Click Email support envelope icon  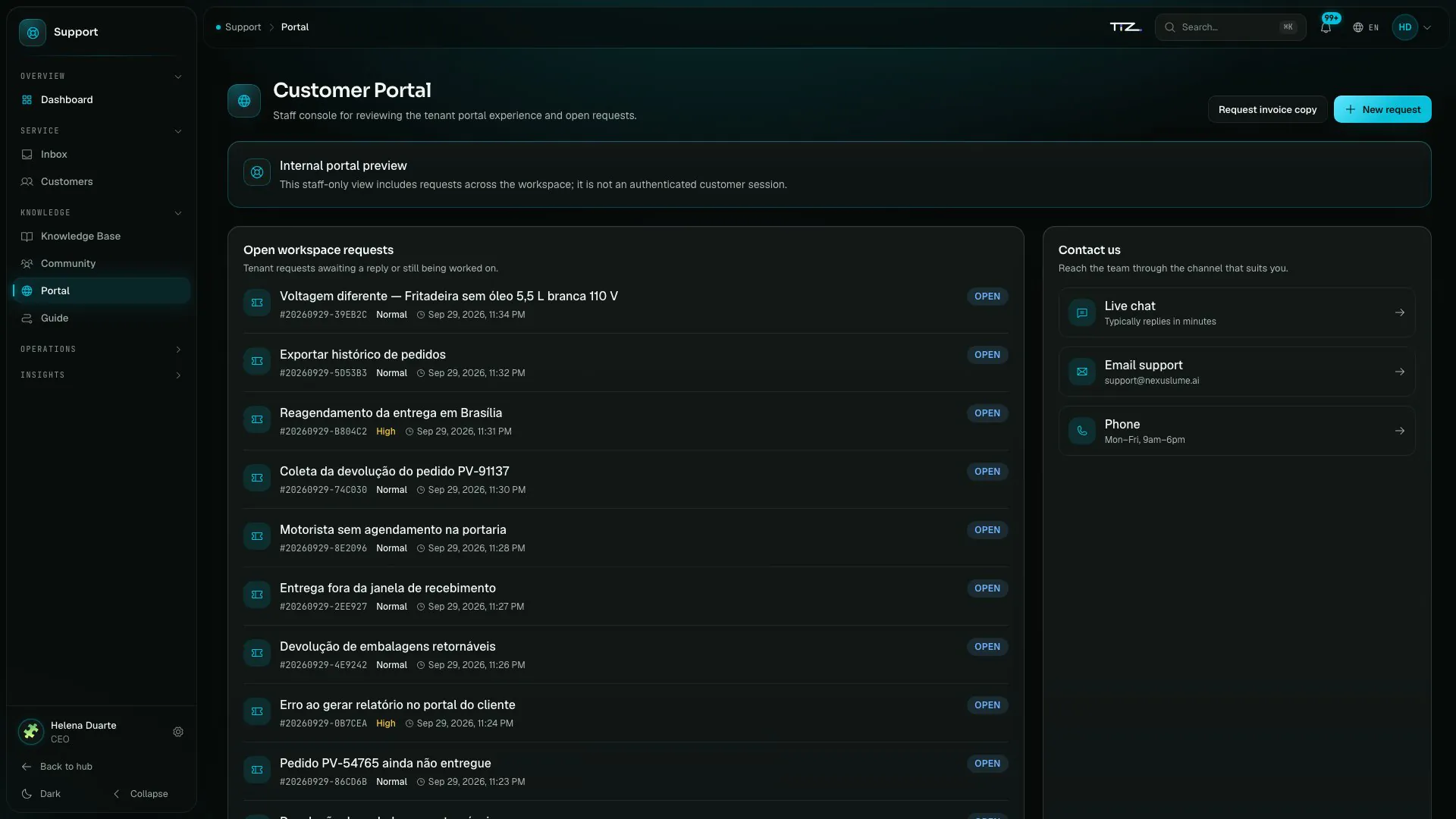[1082, 372]
